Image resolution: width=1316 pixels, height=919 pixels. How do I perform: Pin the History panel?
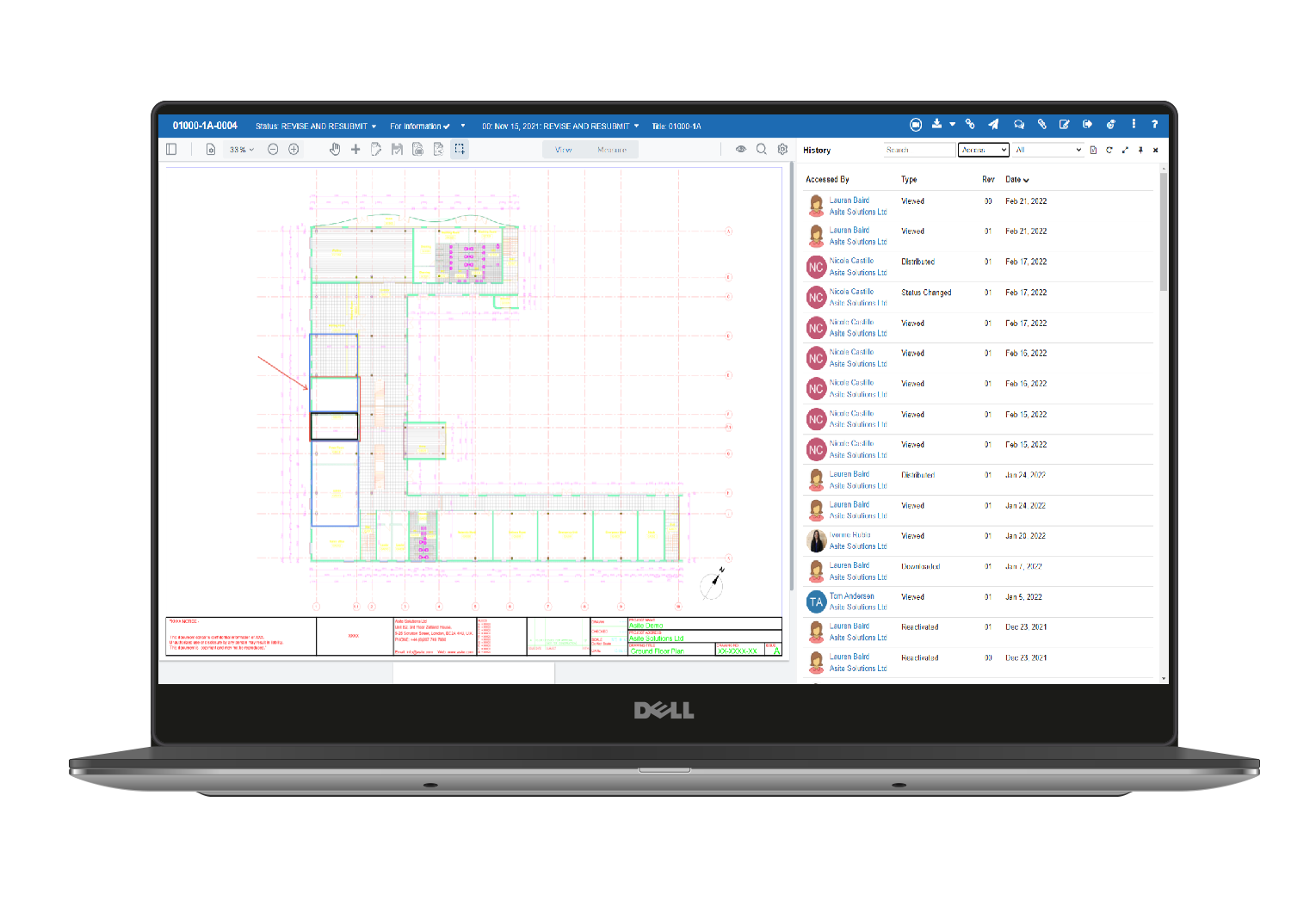coord(1140,149)
